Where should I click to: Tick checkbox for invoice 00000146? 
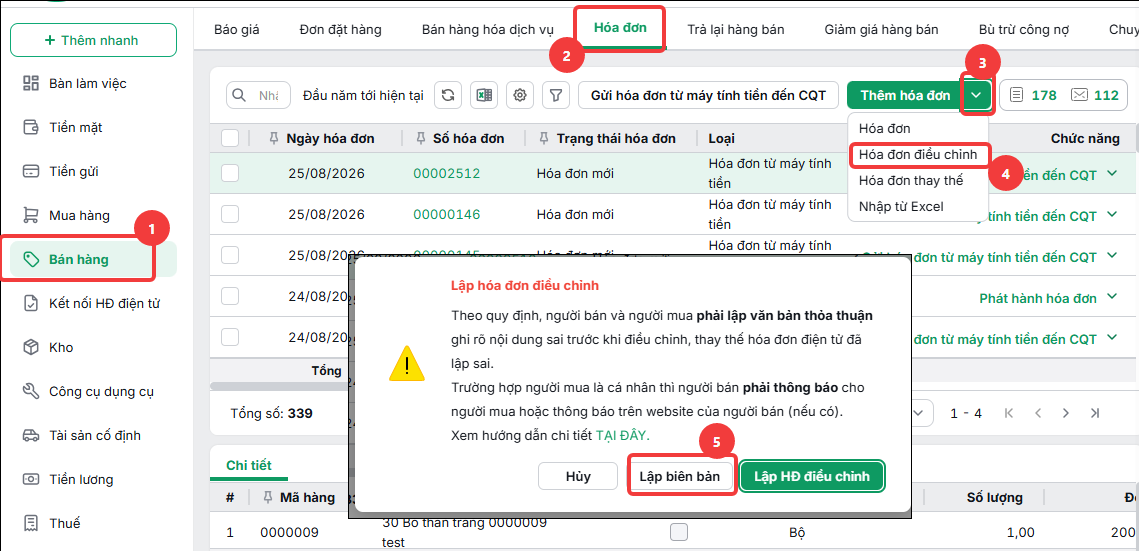pyautogui.click(x=230, y=214)
